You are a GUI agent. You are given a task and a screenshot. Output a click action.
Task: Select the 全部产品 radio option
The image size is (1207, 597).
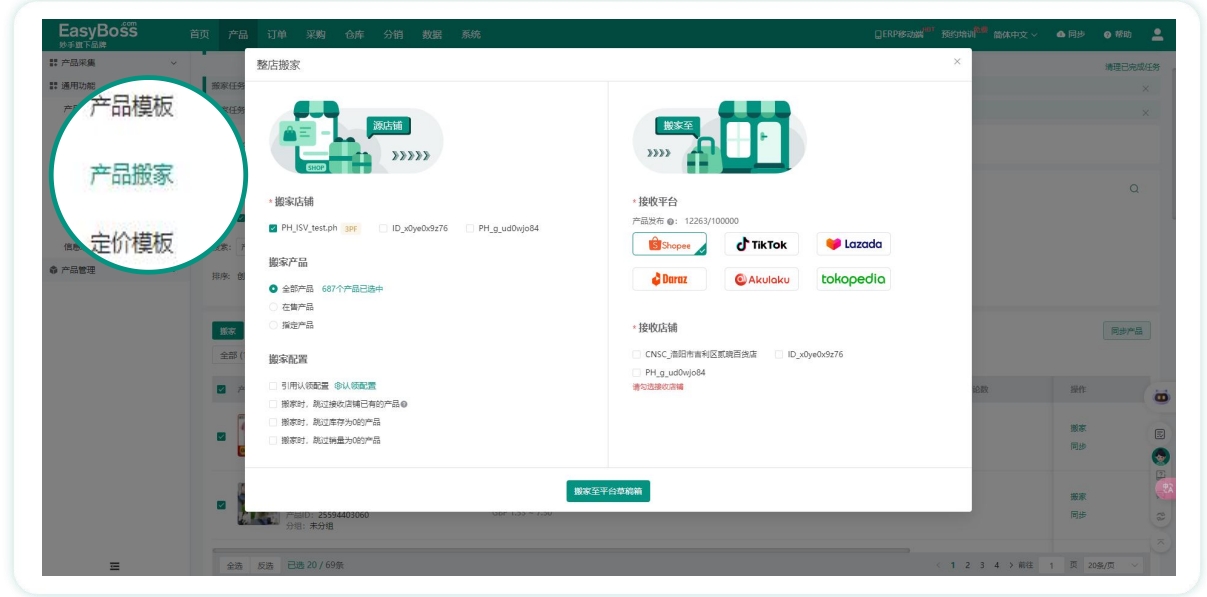(273, 289)
